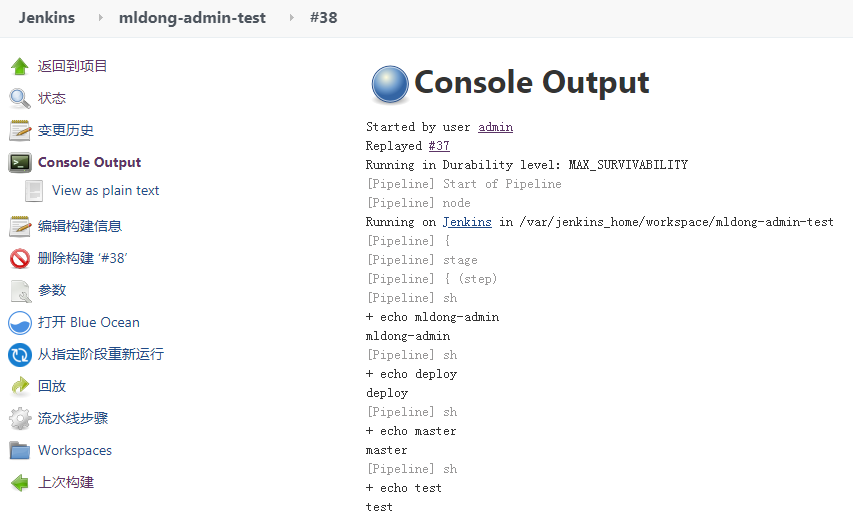Click the restart from stage icon
This screenshot has width=853, height=516.
click(x=19, y=354)
